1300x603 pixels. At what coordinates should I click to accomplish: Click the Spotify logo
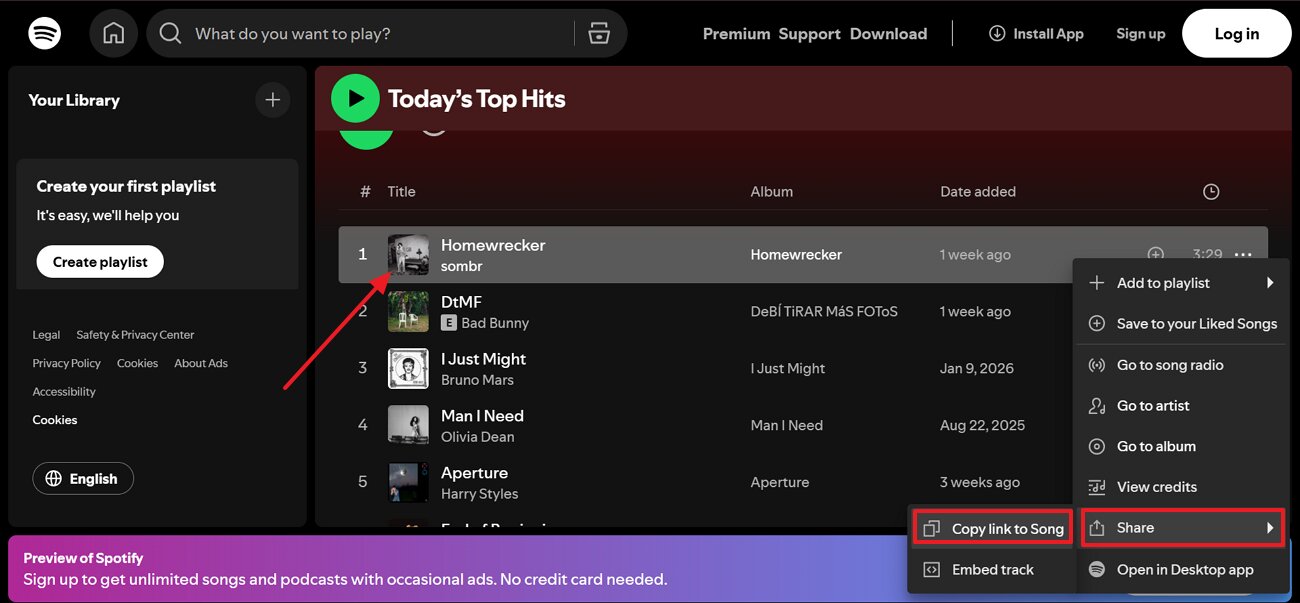click(x=44, y=32)
